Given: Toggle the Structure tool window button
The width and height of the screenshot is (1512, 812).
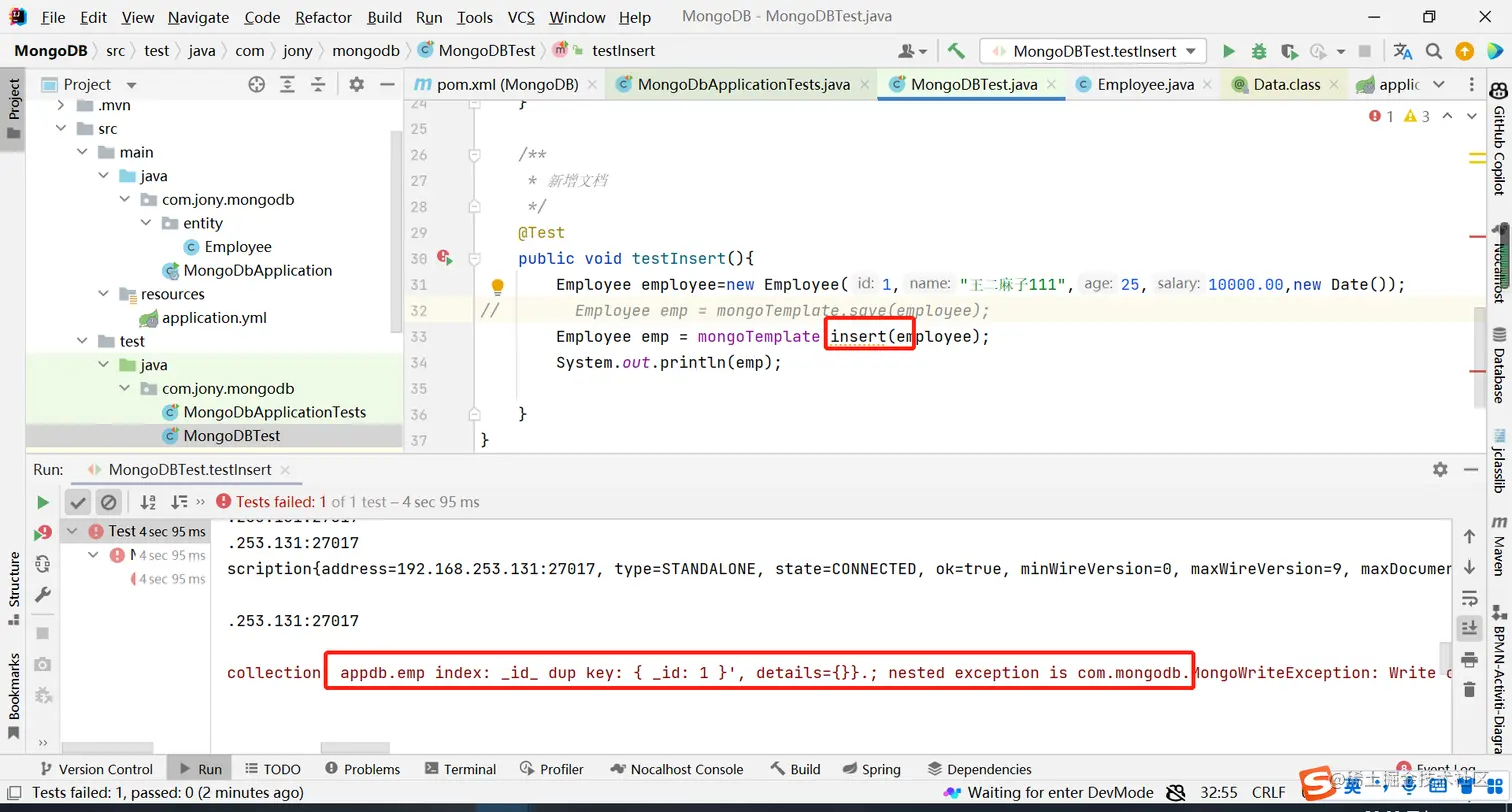Looking at the screenshot, I should coord(13,588).
